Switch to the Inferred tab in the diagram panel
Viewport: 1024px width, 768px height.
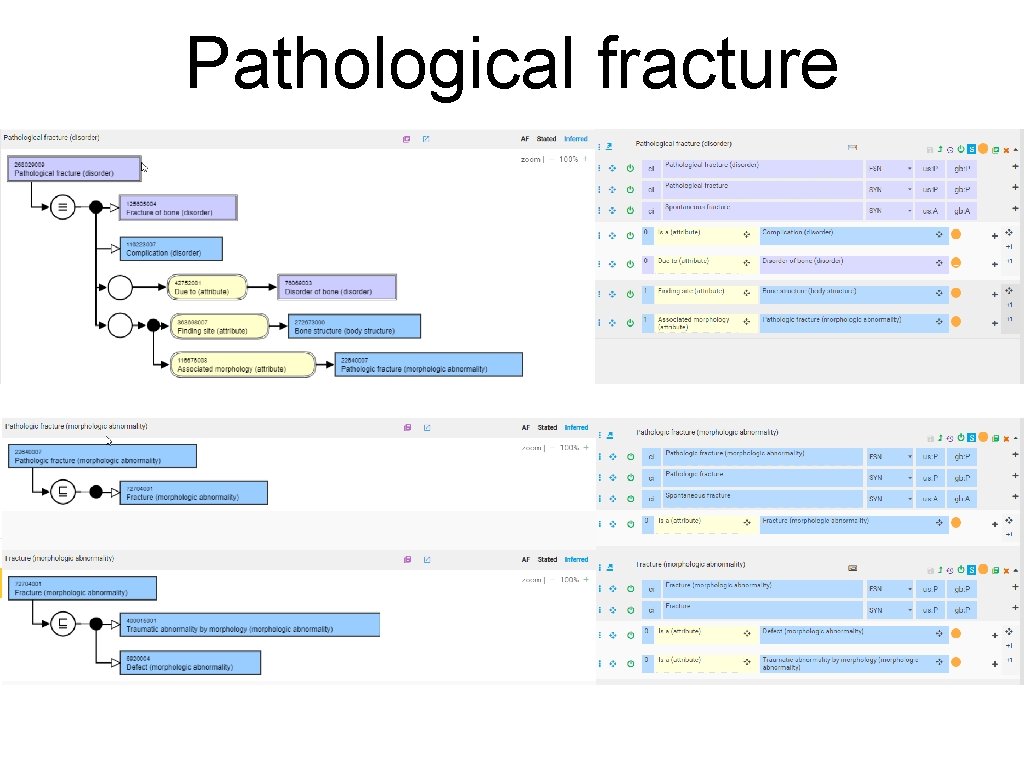(x=575, y=138)
